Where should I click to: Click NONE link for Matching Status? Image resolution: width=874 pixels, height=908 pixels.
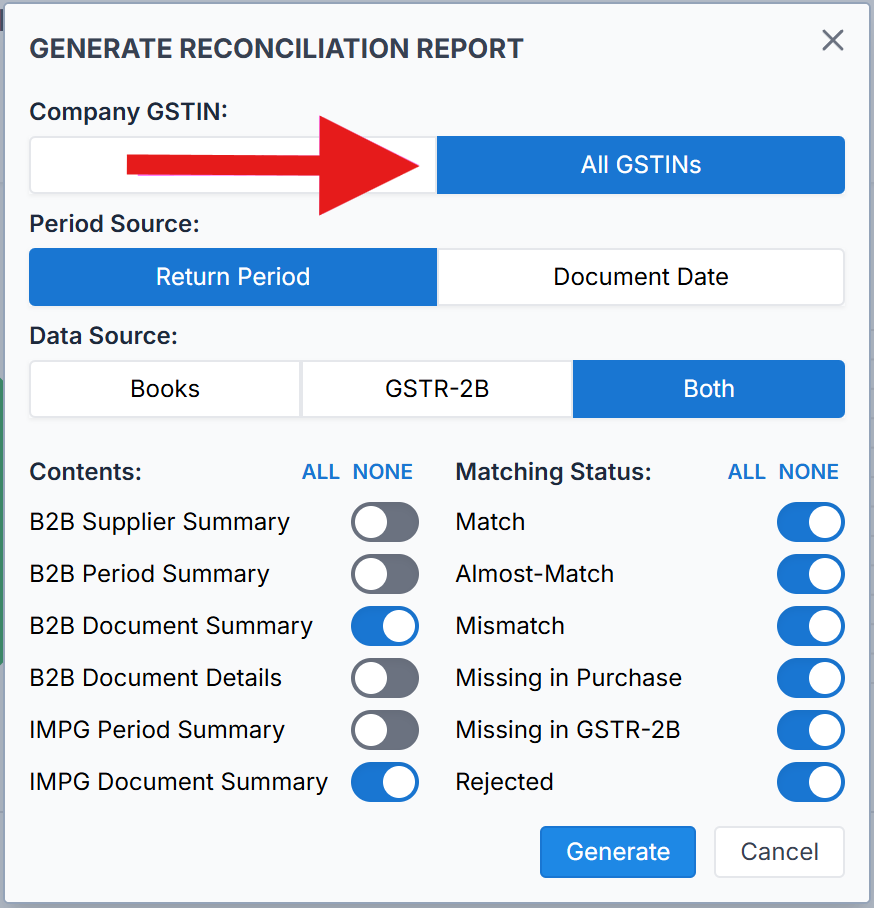point(809,472)
